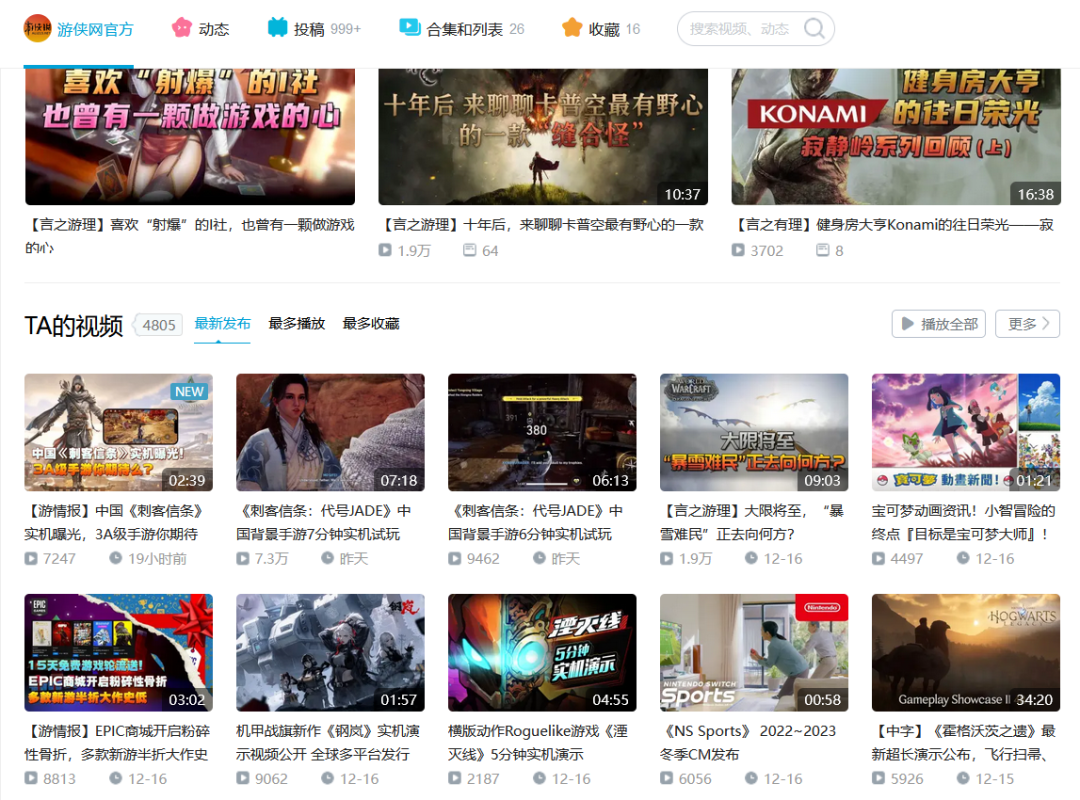Screen dimensions: 1080x800
Task: Click the 播放全部 button
Action: point(938,323)
